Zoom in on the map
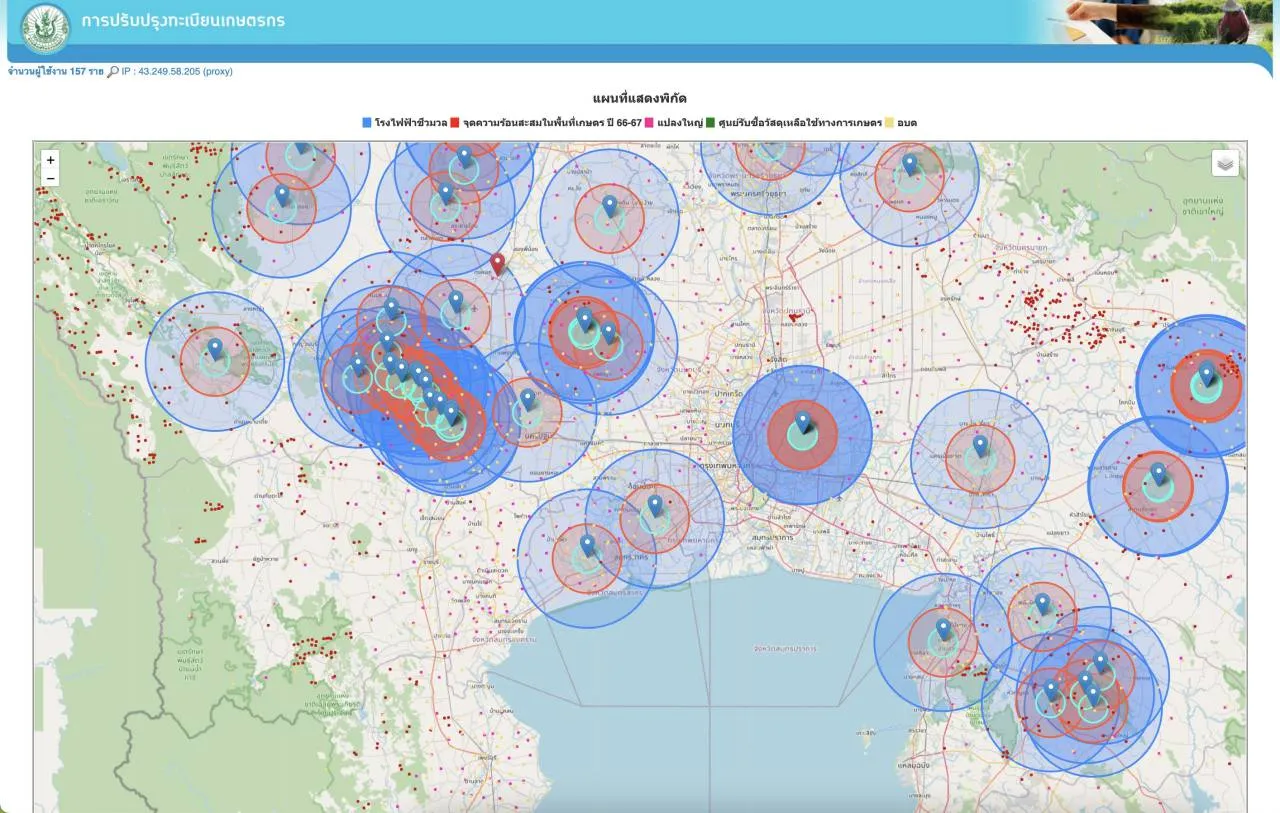The width and height of the screenshot is (1280, 813). (x=51, y=160)
